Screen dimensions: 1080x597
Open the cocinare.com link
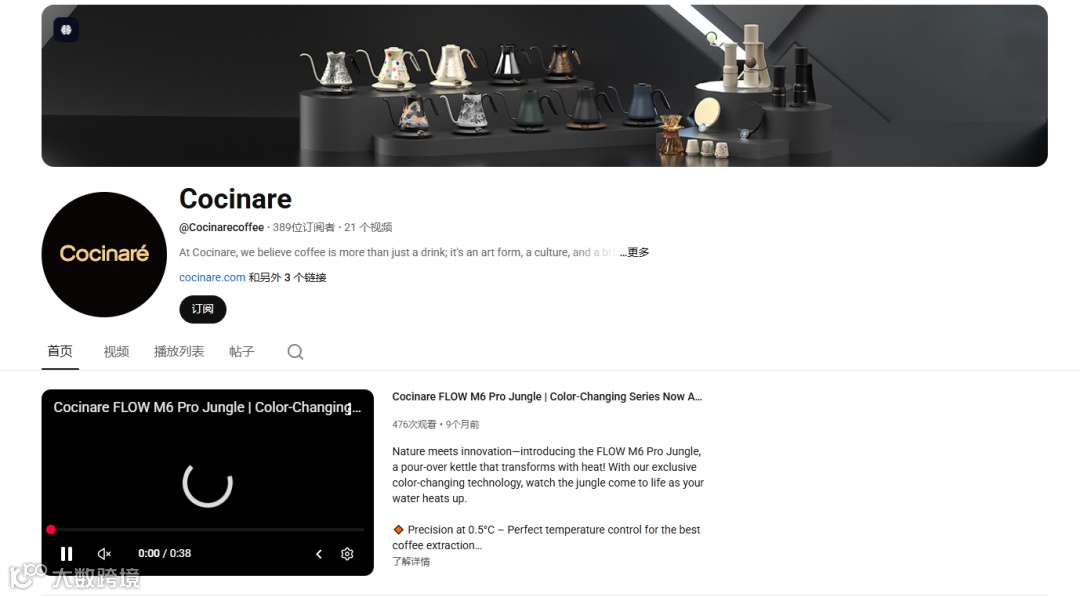point(212,277)
